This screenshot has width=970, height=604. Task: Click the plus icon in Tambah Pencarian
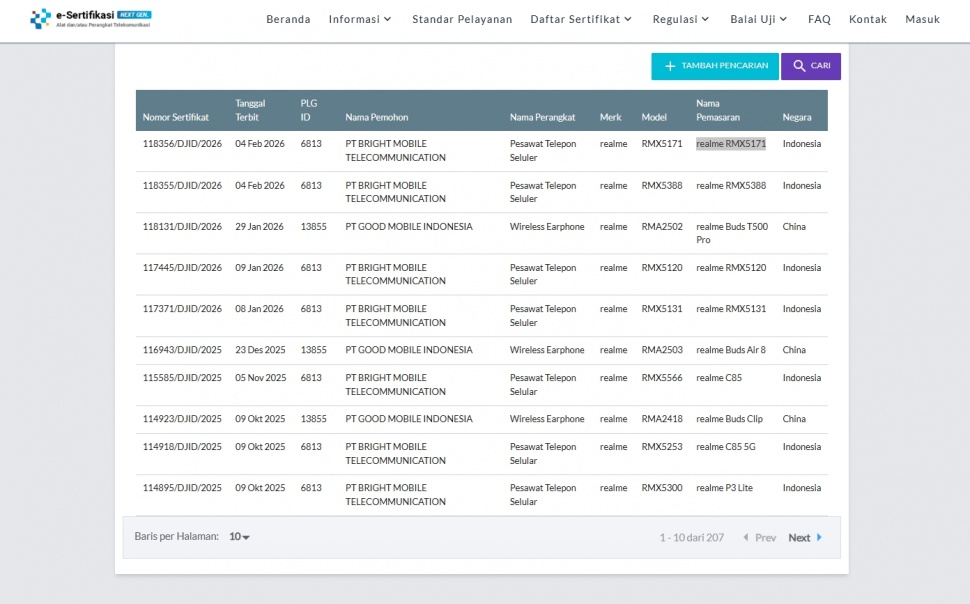point(670,66)
